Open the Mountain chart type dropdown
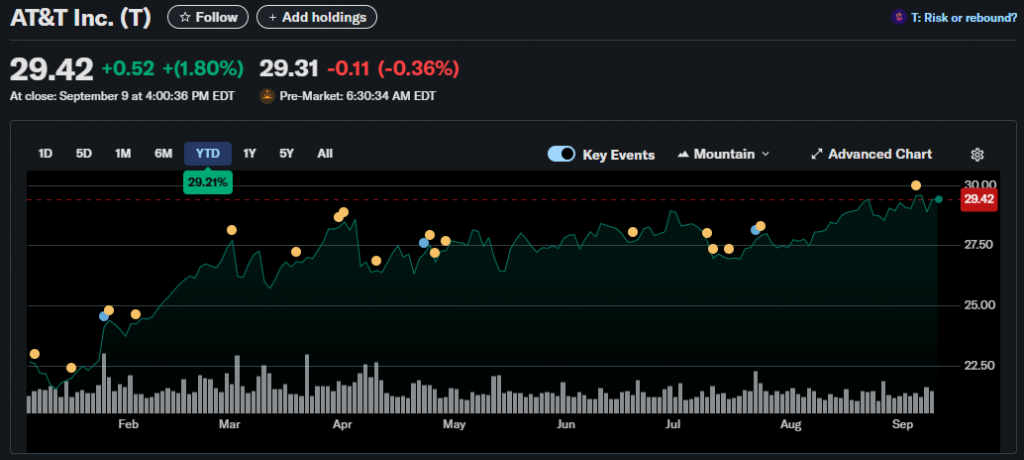Image resolution: width=1024 pixels, height=460 pixels. coord(724,154)
